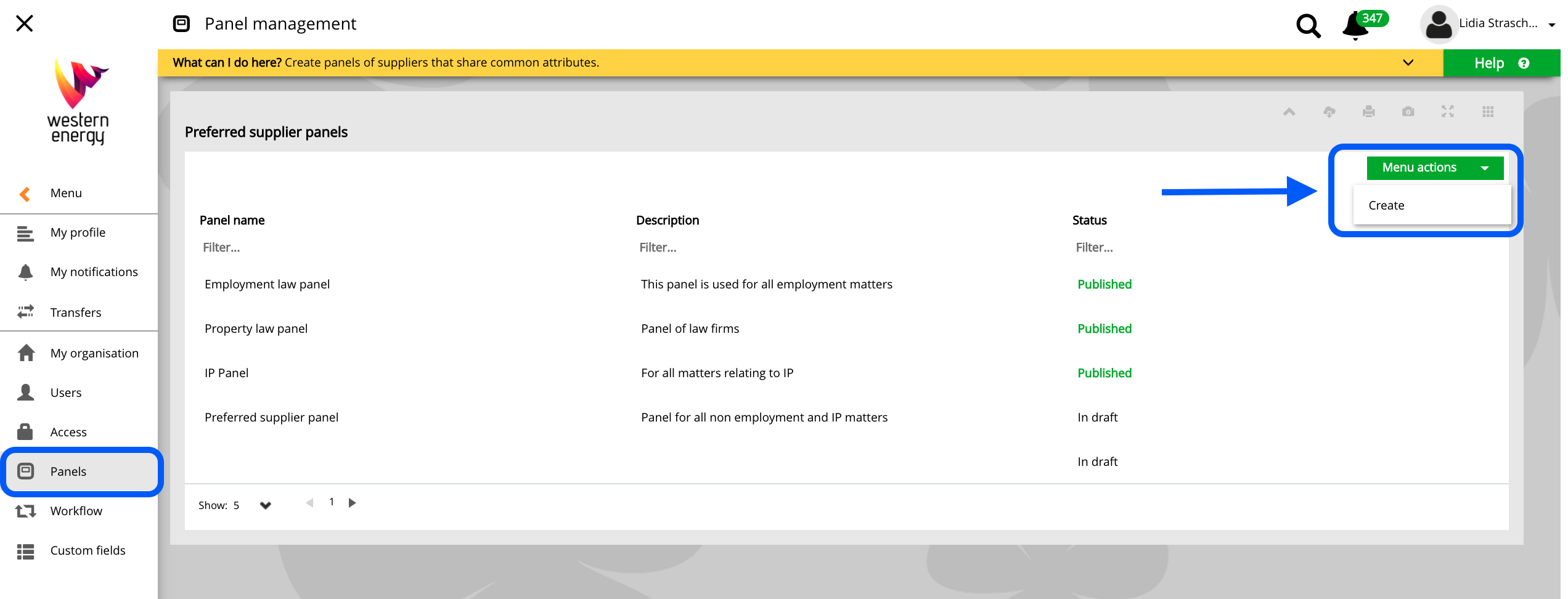1568x599 pixels.
Task: Expand the yellow 'What can I do here' banner
Action: (x=1408, y=63)
